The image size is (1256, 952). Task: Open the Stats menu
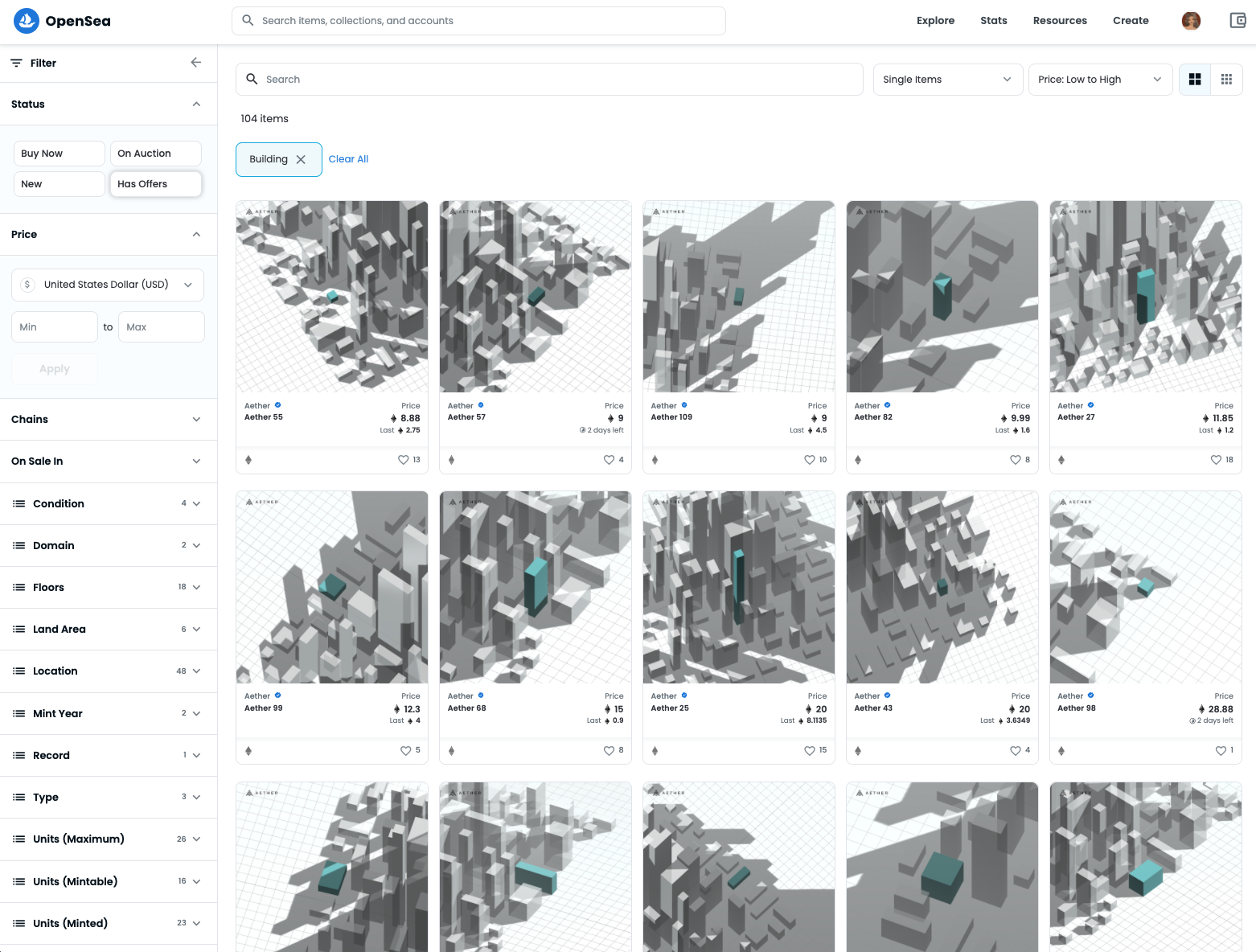pos(993,21)
